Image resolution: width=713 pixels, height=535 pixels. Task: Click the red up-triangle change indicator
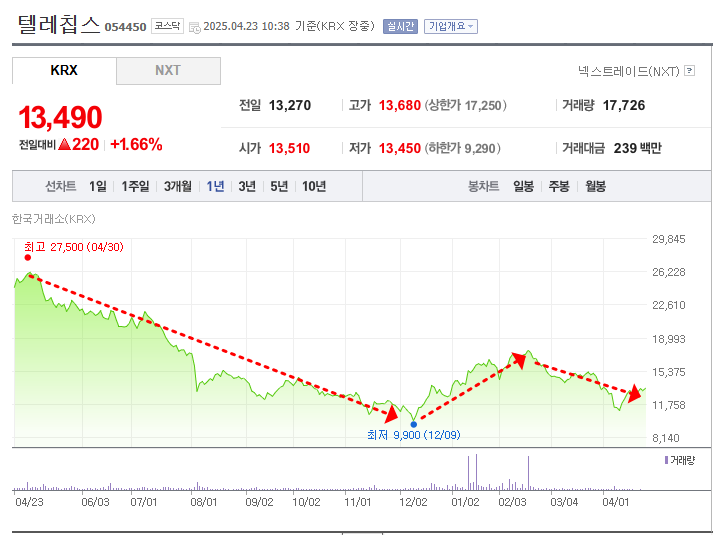coord(65,145)
